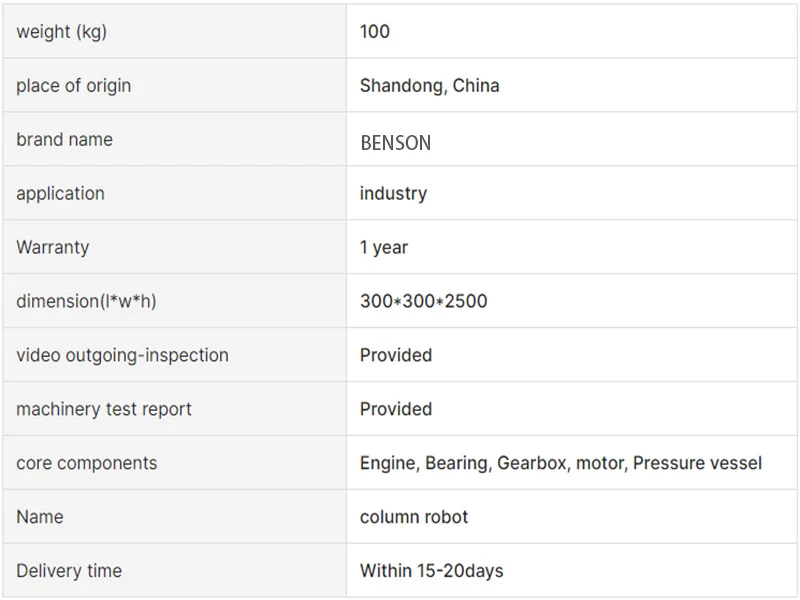Select the weight value 100
The width and height of the screenshot is (800, 600).
pyautogui.click(x=374, y=32)
